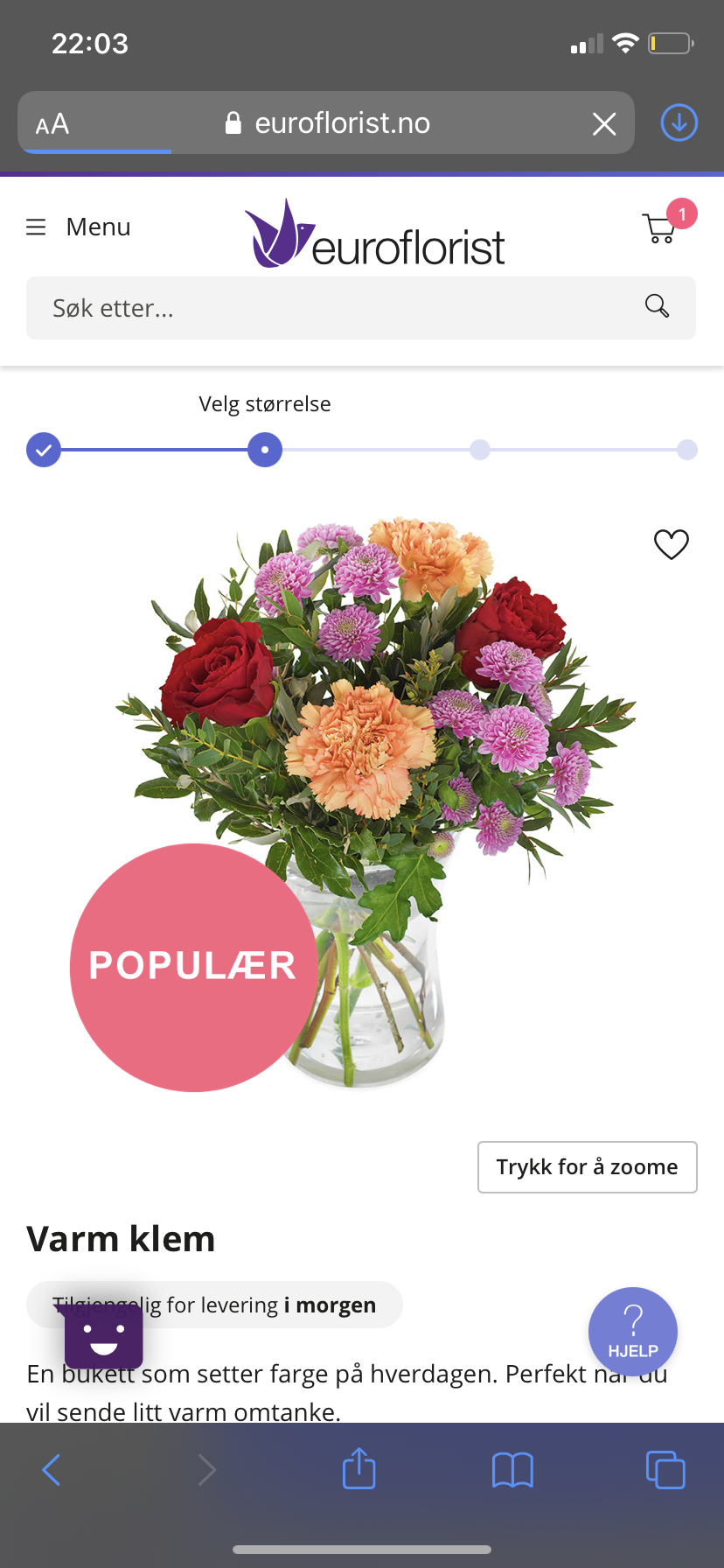This screenshot has width=724, height=1568.
Task: Open the AA reader text options
Action: [x=52, y=123]
